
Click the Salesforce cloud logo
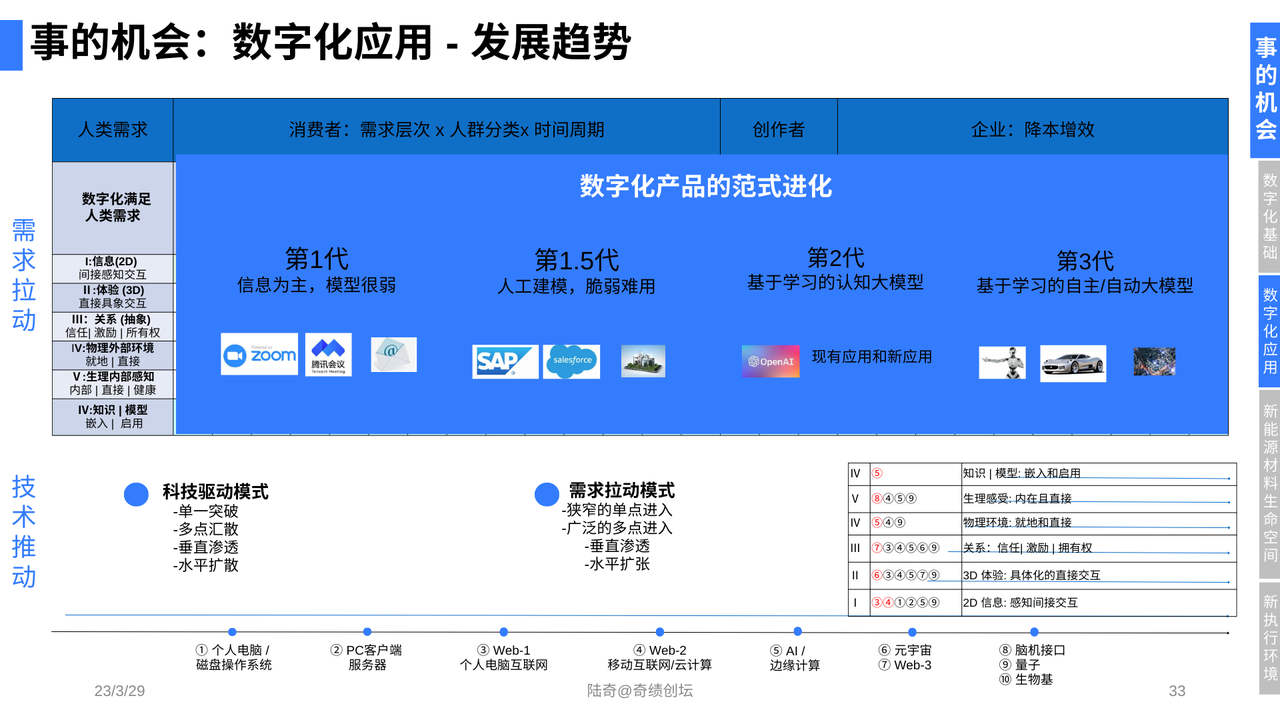(x=571, y=361)
